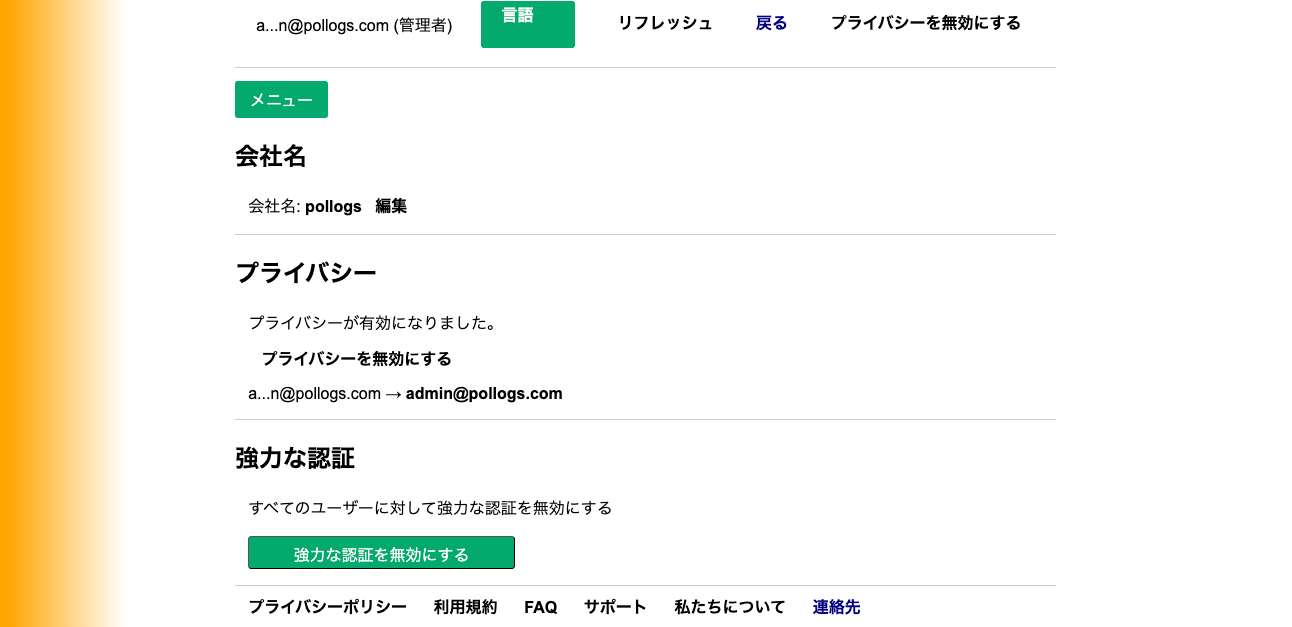Click プライバシーを無効にする in the top bar
Viewport: 1292px width, 627px height.
pyautogui.click(x=925, y=23)
